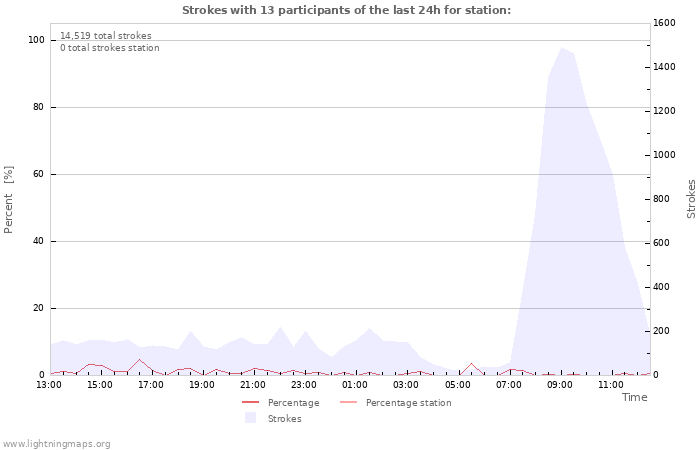Click the red Percentage legend line

coord(250,402)
